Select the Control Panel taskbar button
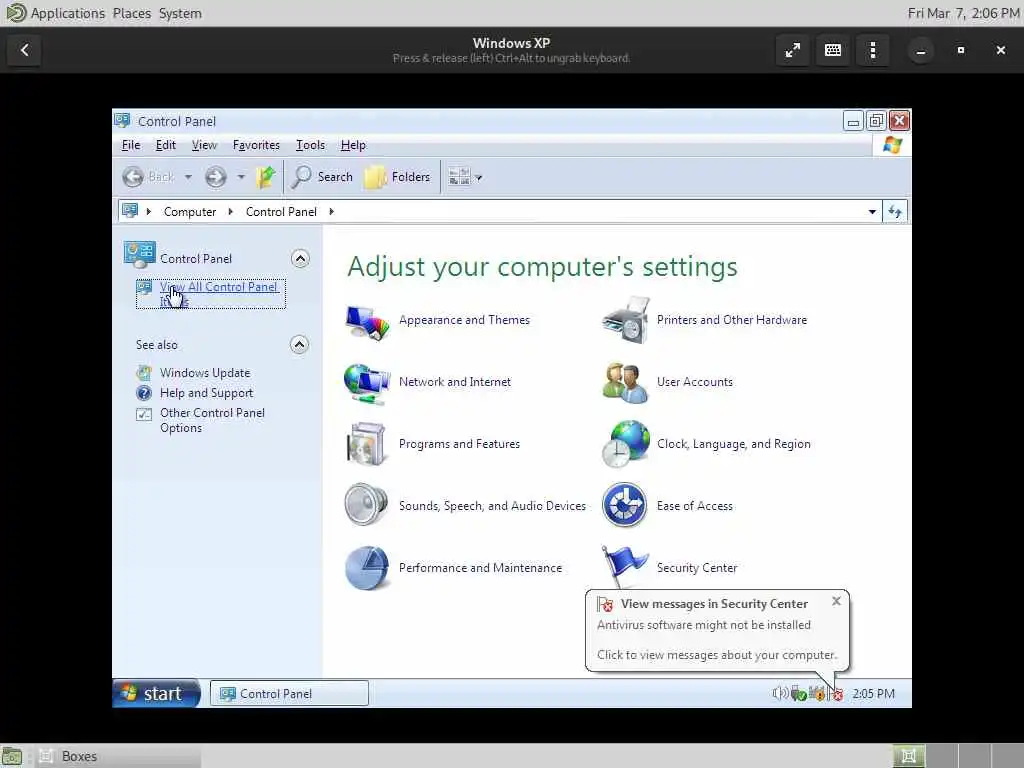The height and width of the screenshot is (768, 1024). click(289, 694)
